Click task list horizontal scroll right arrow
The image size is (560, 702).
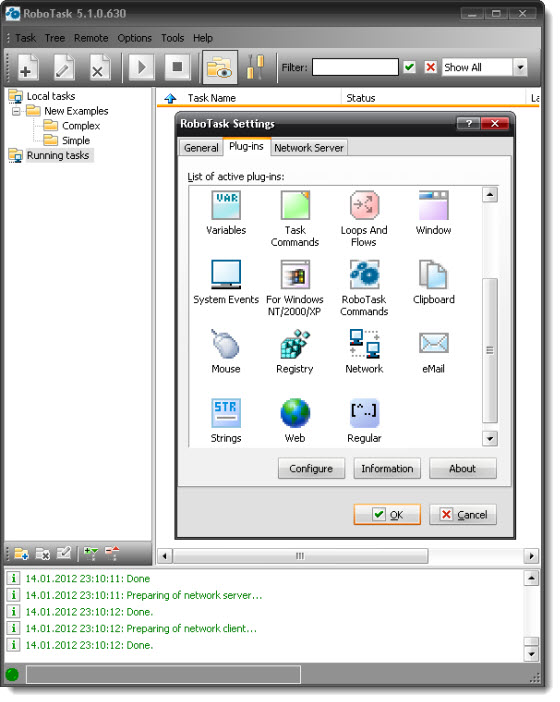pos(531,556)
